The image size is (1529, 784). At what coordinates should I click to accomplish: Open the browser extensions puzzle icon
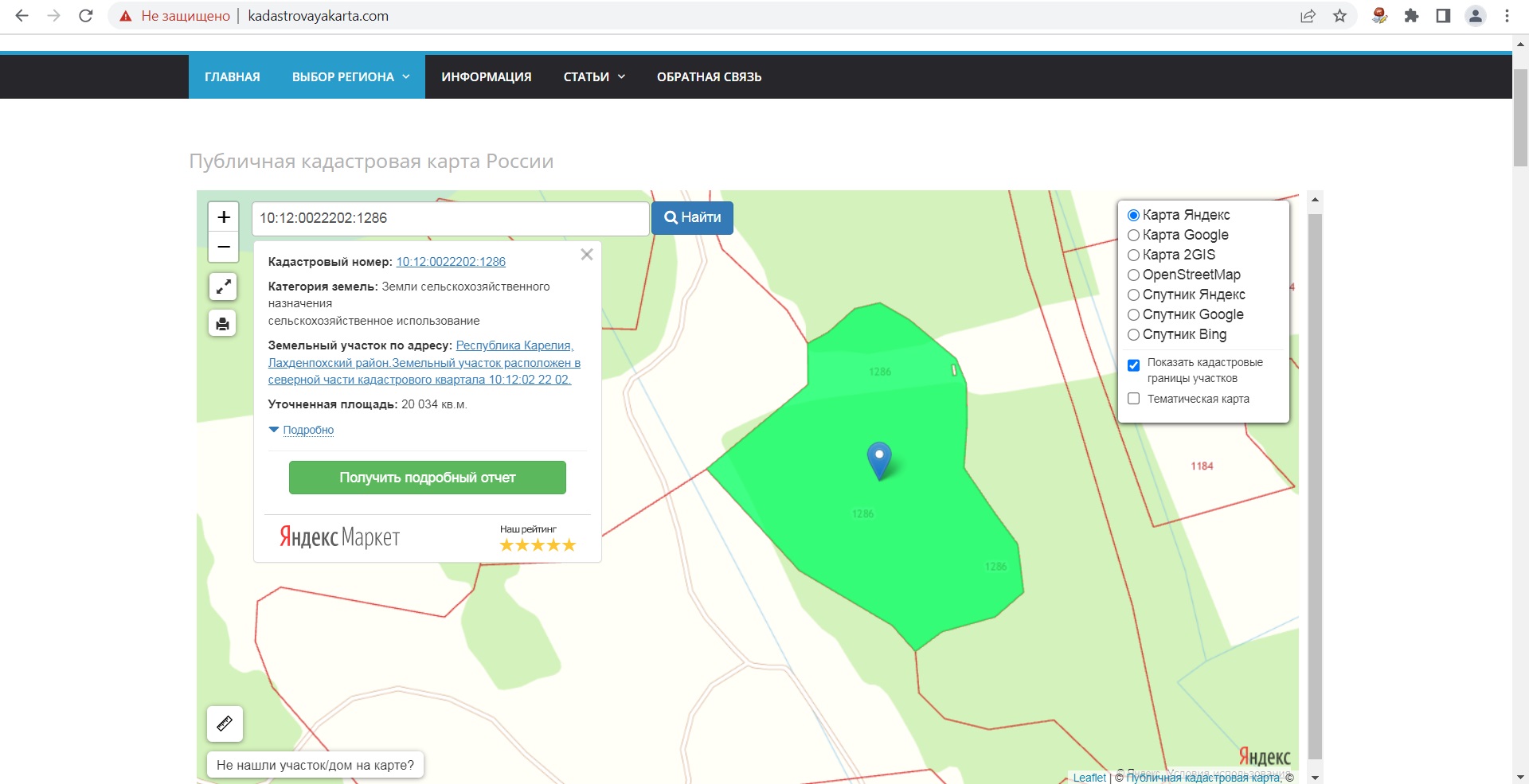pyautogui.click(x=1411, y=16)
